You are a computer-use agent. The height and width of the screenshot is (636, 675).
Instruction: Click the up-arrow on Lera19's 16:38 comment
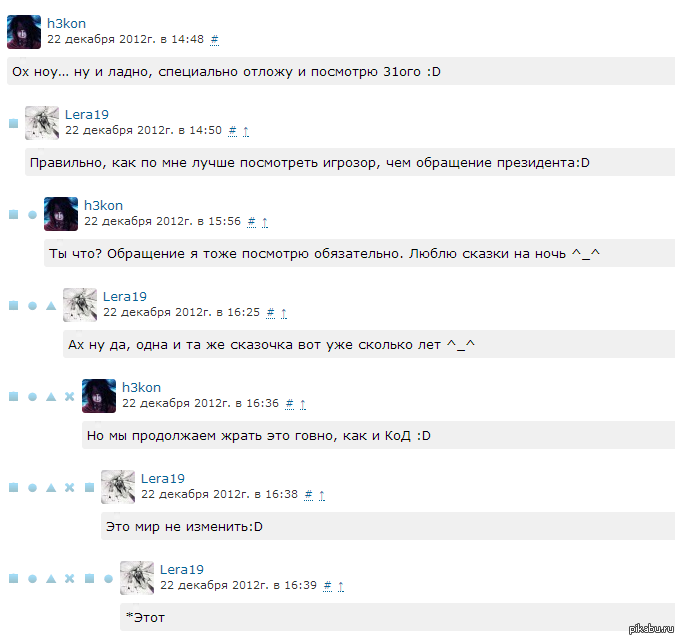click(322, 495)
